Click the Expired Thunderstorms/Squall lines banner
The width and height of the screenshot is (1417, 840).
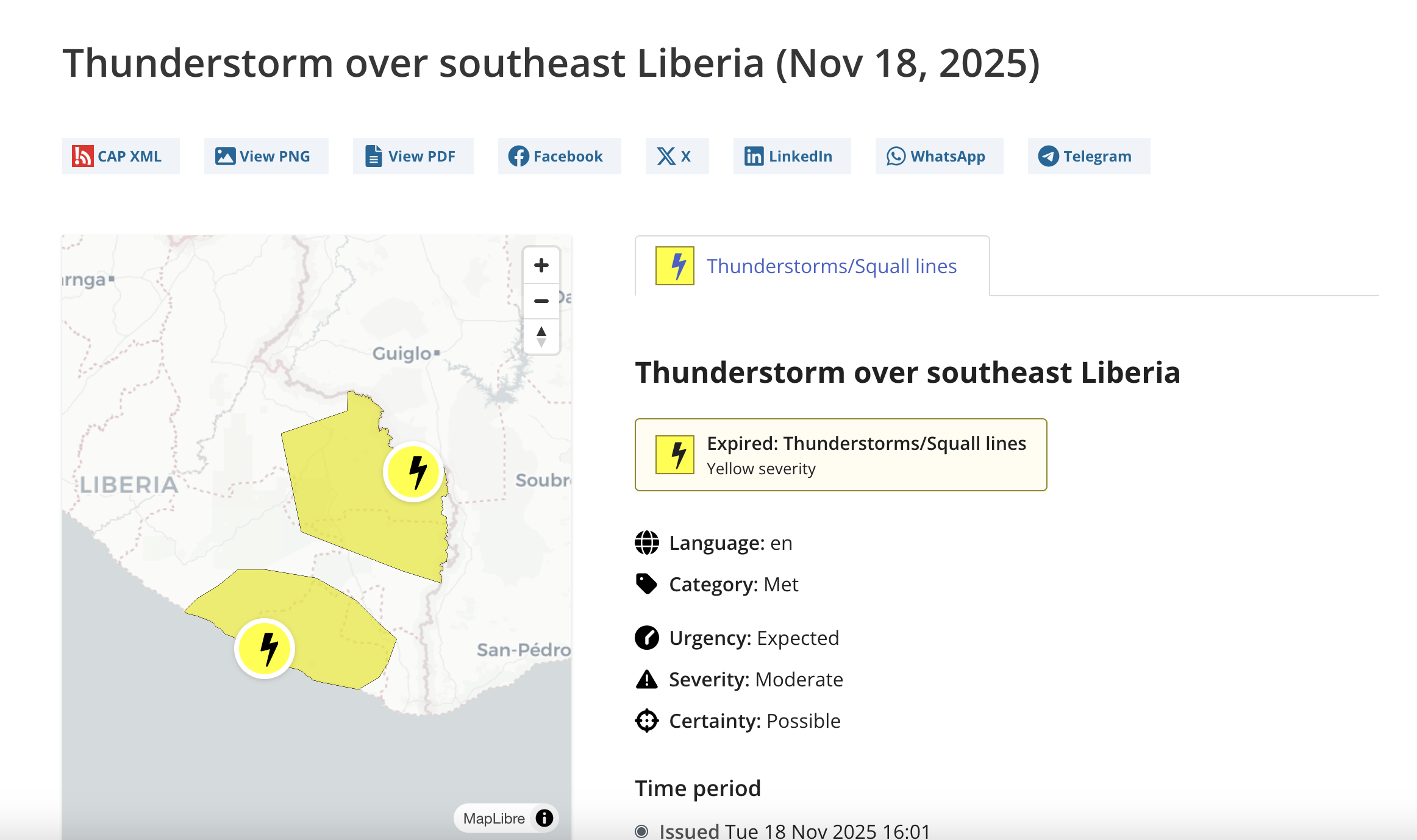click(x=840, y=455)
